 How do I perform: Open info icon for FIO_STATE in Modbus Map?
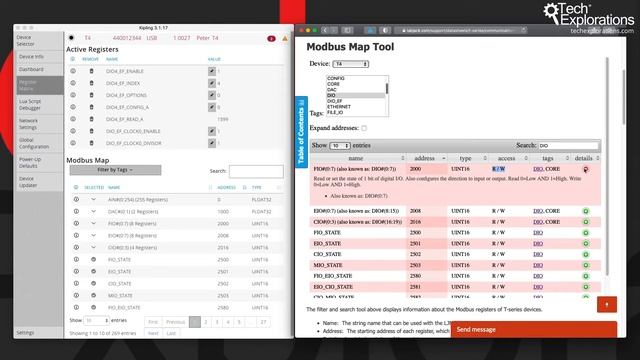pyautogui.click(x=76, y=260)
